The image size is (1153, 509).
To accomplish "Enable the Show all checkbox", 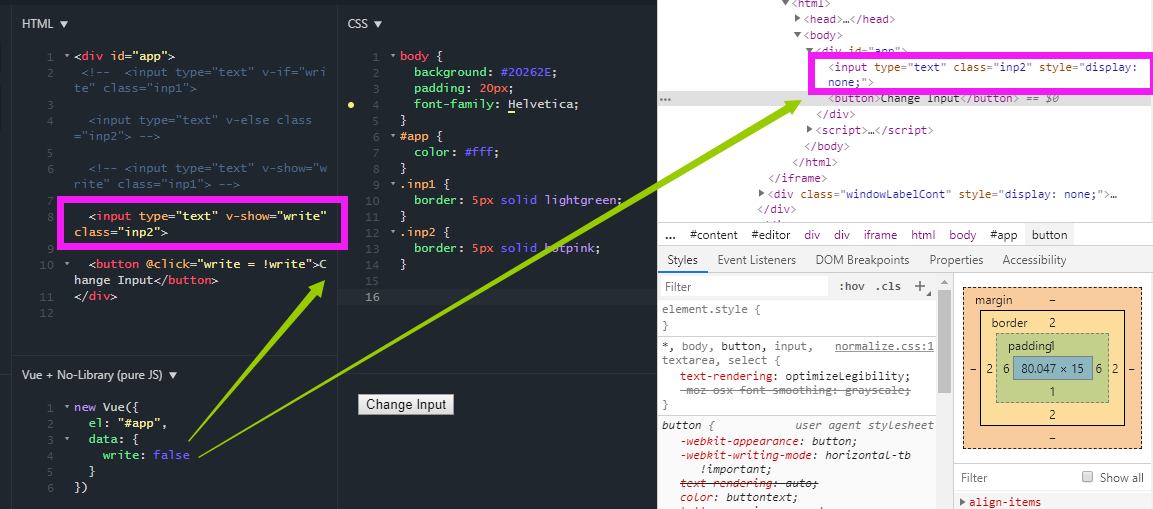I will [x=1088, y=477].
